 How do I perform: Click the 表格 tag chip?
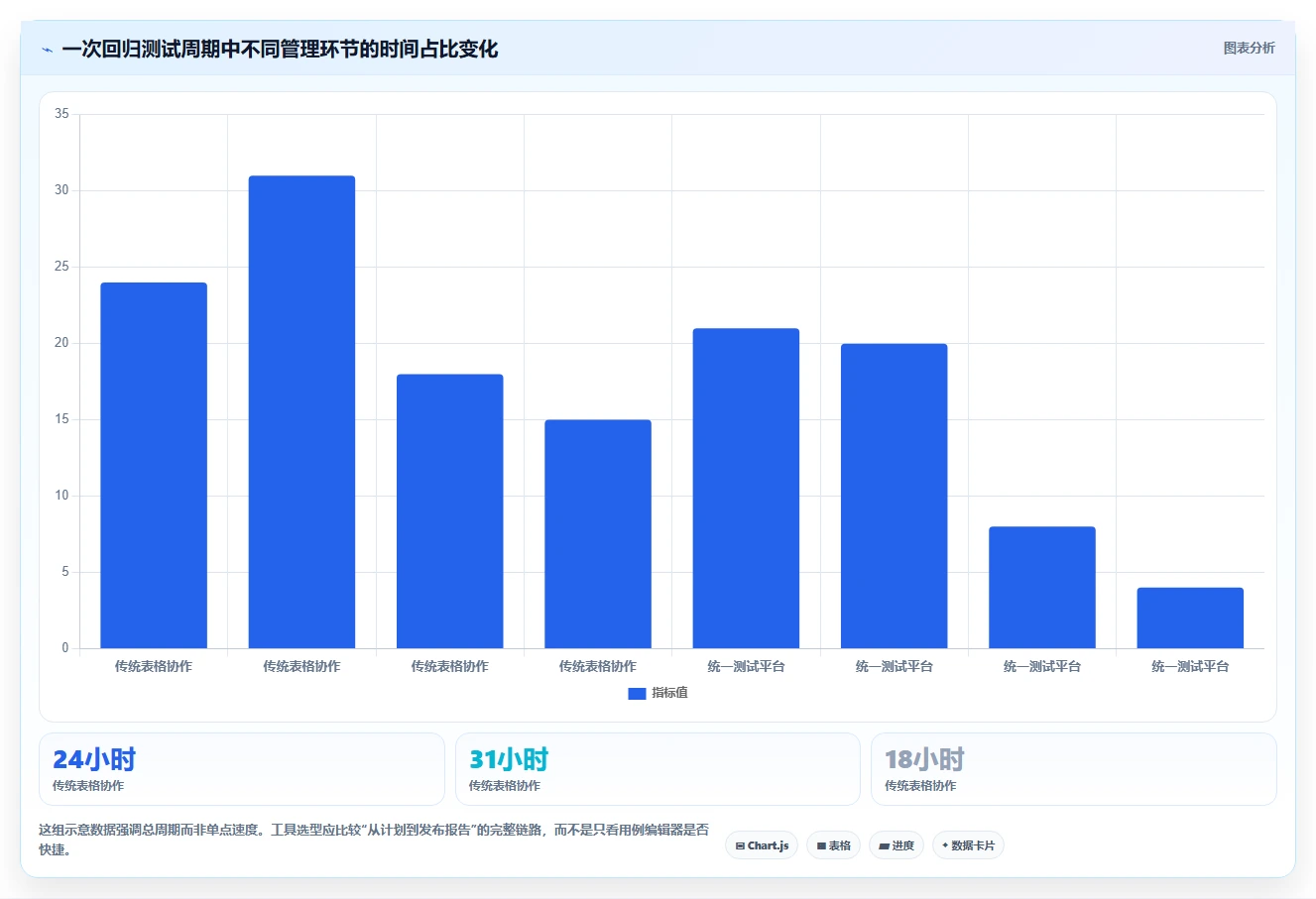pos(833,845)
